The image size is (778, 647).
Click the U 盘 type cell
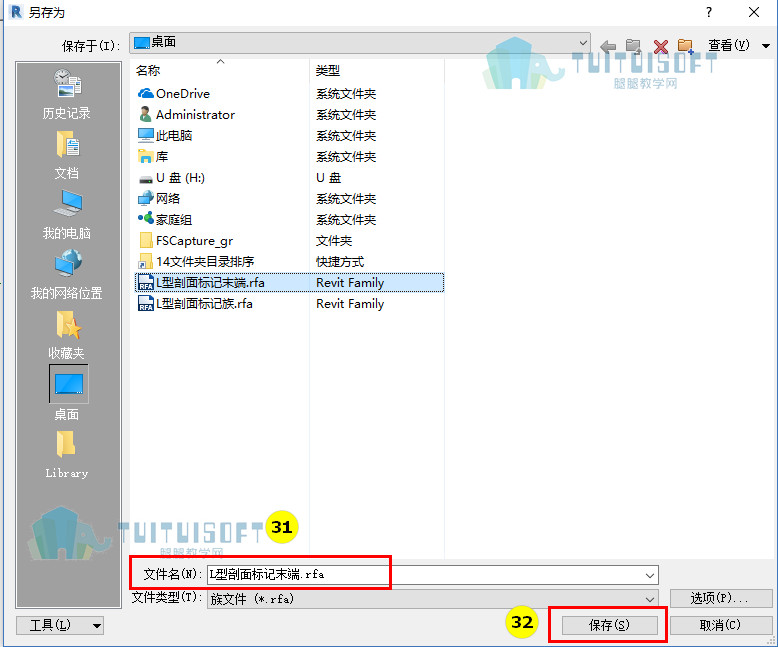(x=328, y=178)
